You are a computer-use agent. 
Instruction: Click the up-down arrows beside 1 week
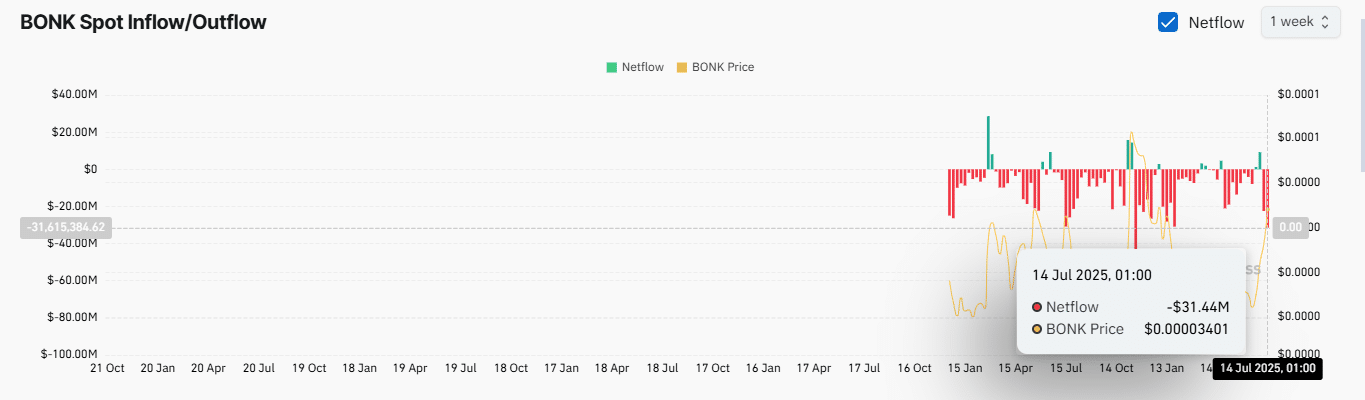click(1325, 22)
